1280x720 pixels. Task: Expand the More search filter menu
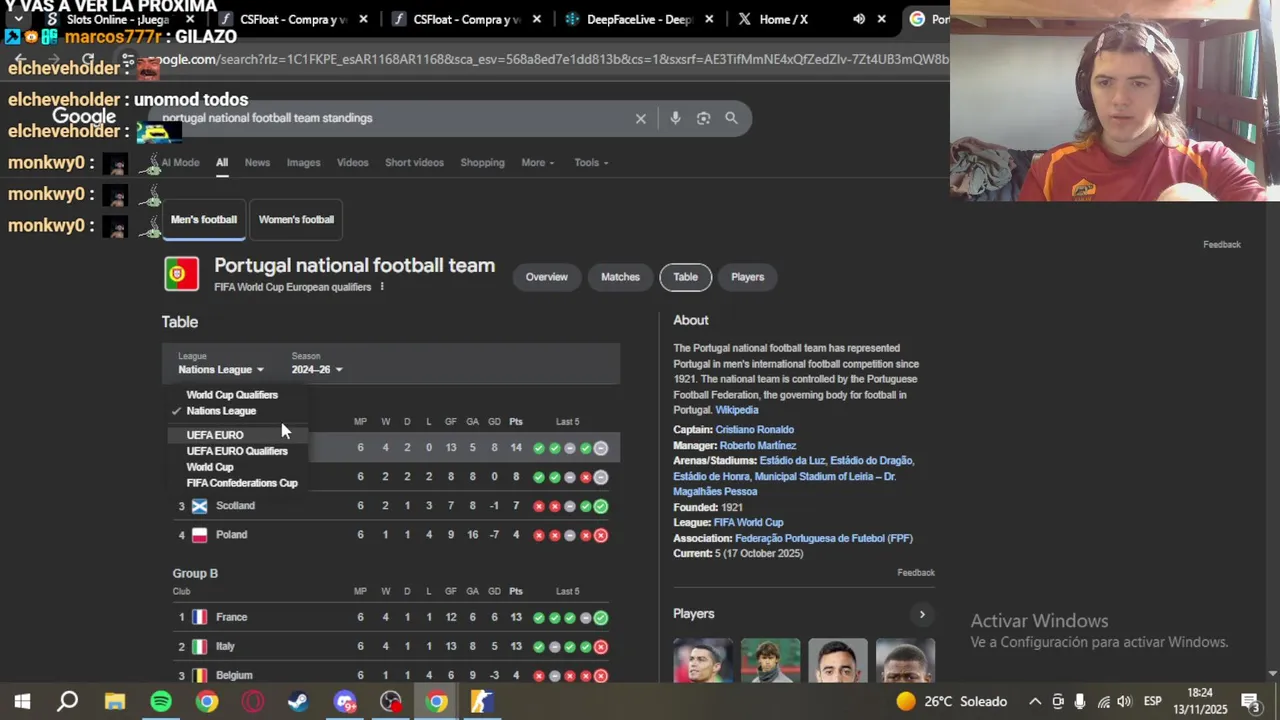[x=537, y=163]
